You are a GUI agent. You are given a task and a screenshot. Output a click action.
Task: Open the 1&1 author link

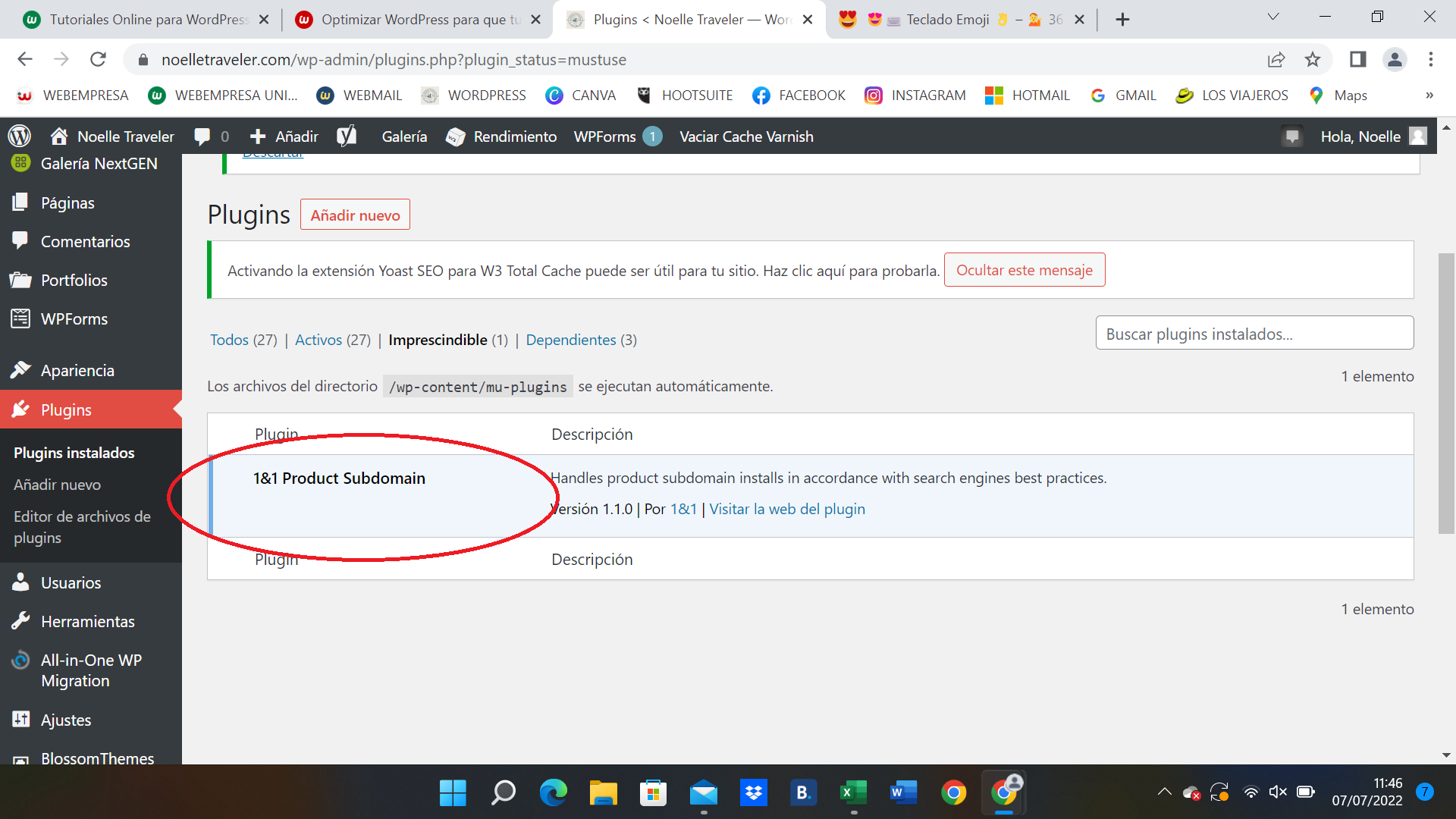[x=683, y=509]
